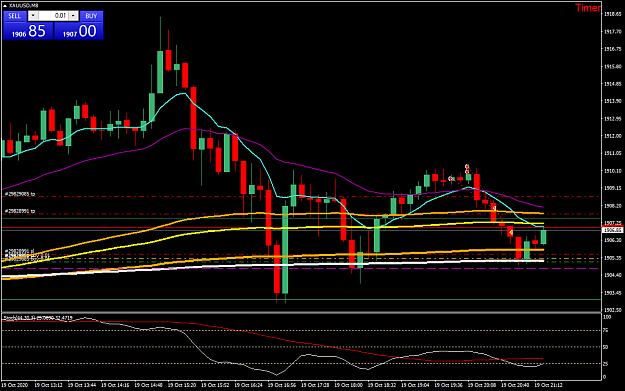Screen dimensions: 625x391
Task: Decrease volume with the left arrow
Action: click(x=33, y=16)
